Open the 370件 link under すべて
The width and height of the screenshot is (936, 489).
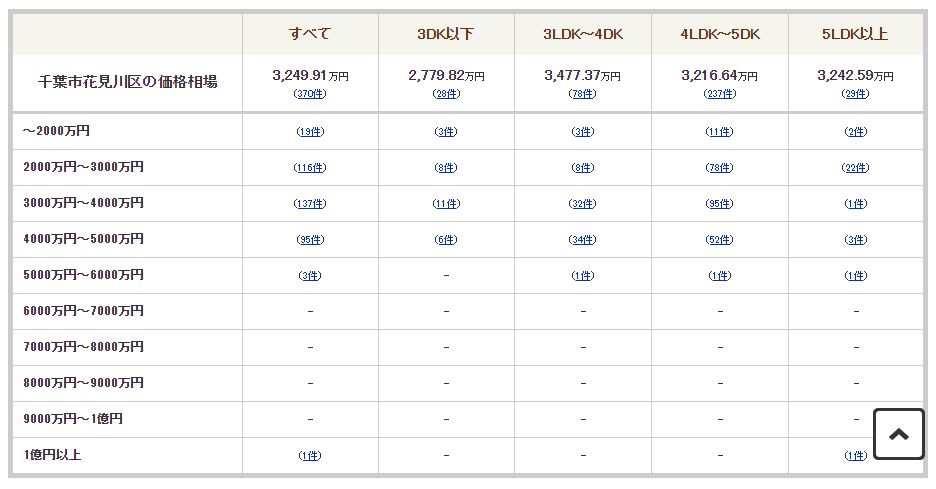point(310,94)
